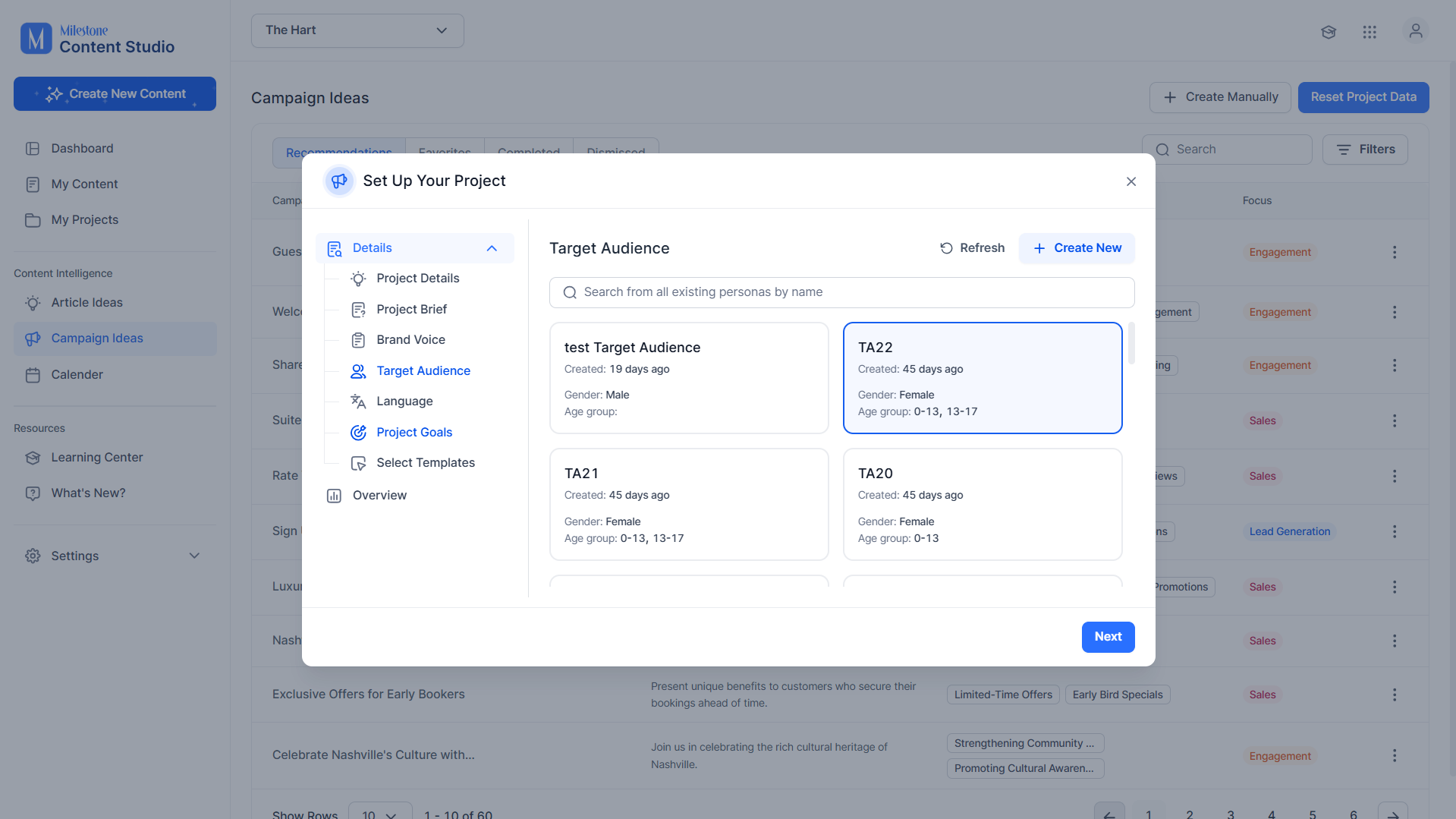Open Project Goals step

pos(414,433)
